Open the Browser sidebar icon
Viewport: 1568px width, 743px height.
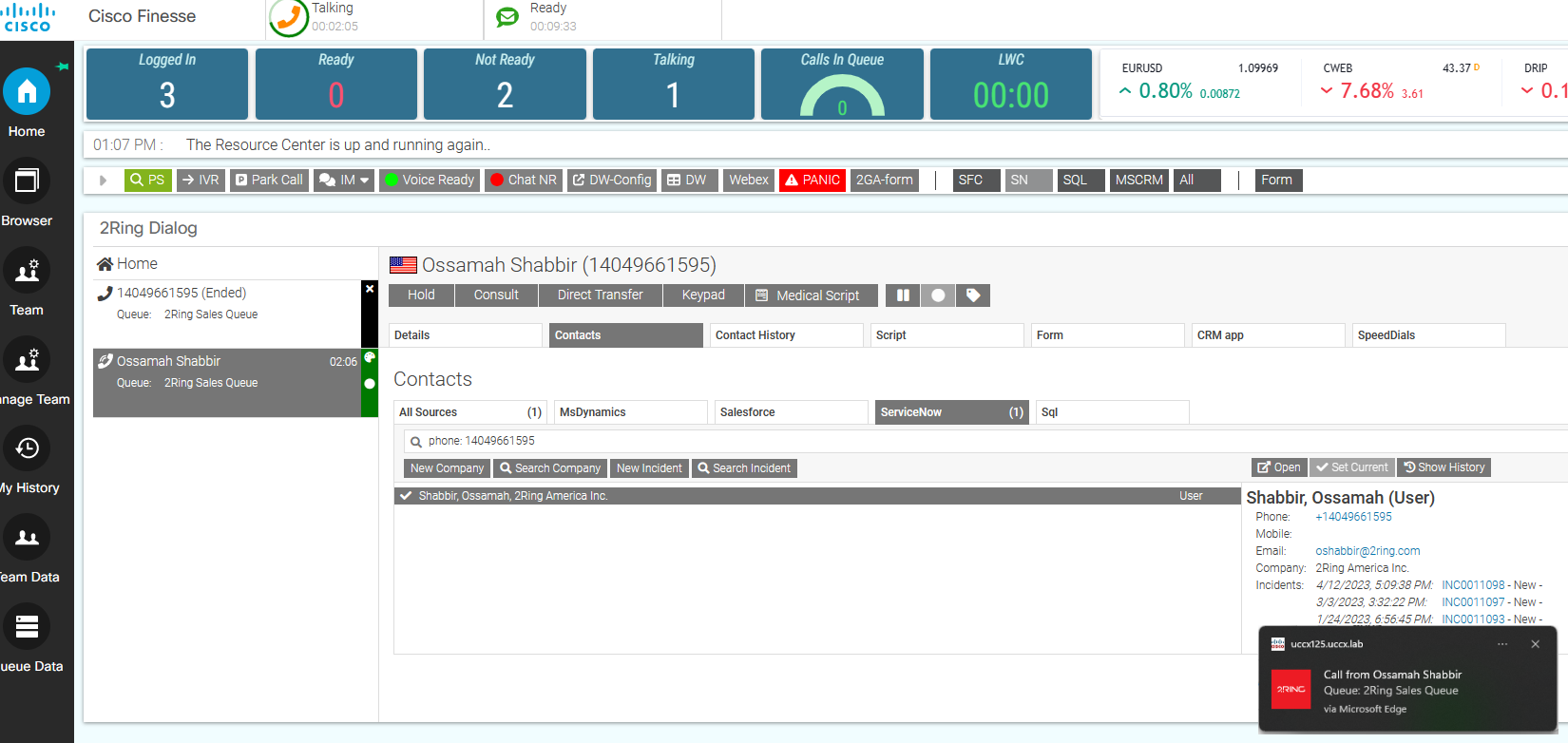[x=27, y=181]
